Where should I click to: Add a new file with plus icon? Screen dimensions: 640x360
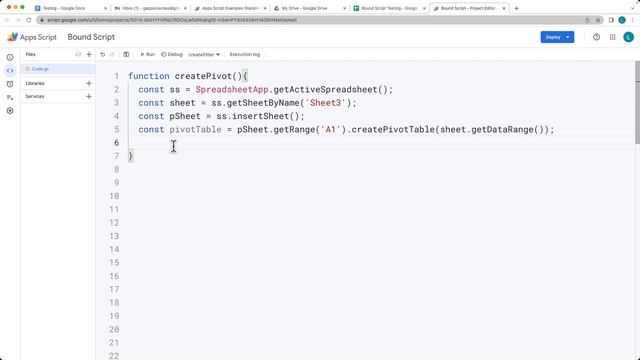point(89,54)
